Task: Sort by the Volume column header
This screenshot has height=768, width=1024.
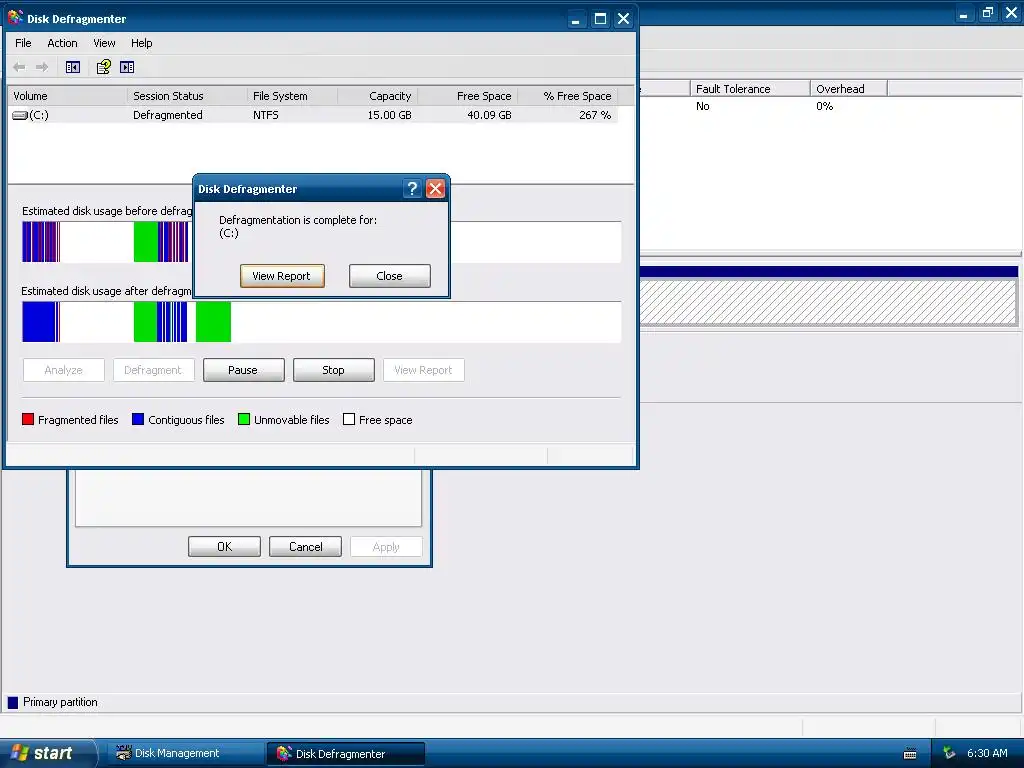Action: point(67,96)
